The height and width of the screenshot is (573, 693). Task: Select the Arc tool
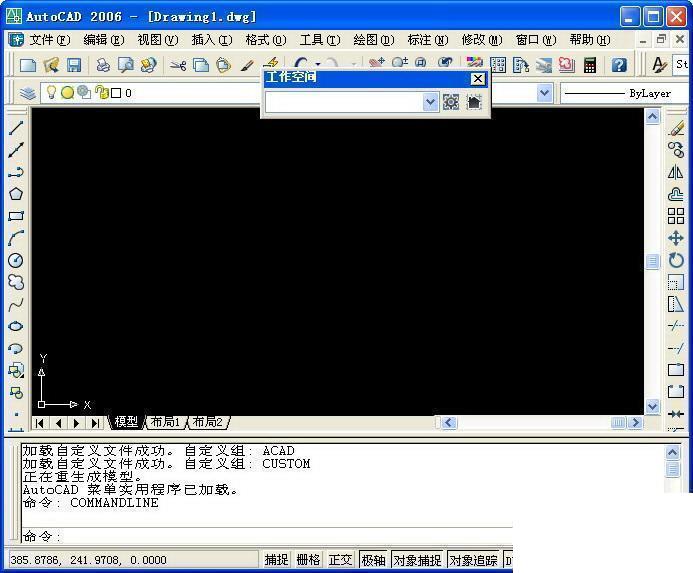[x=16, y=238]
